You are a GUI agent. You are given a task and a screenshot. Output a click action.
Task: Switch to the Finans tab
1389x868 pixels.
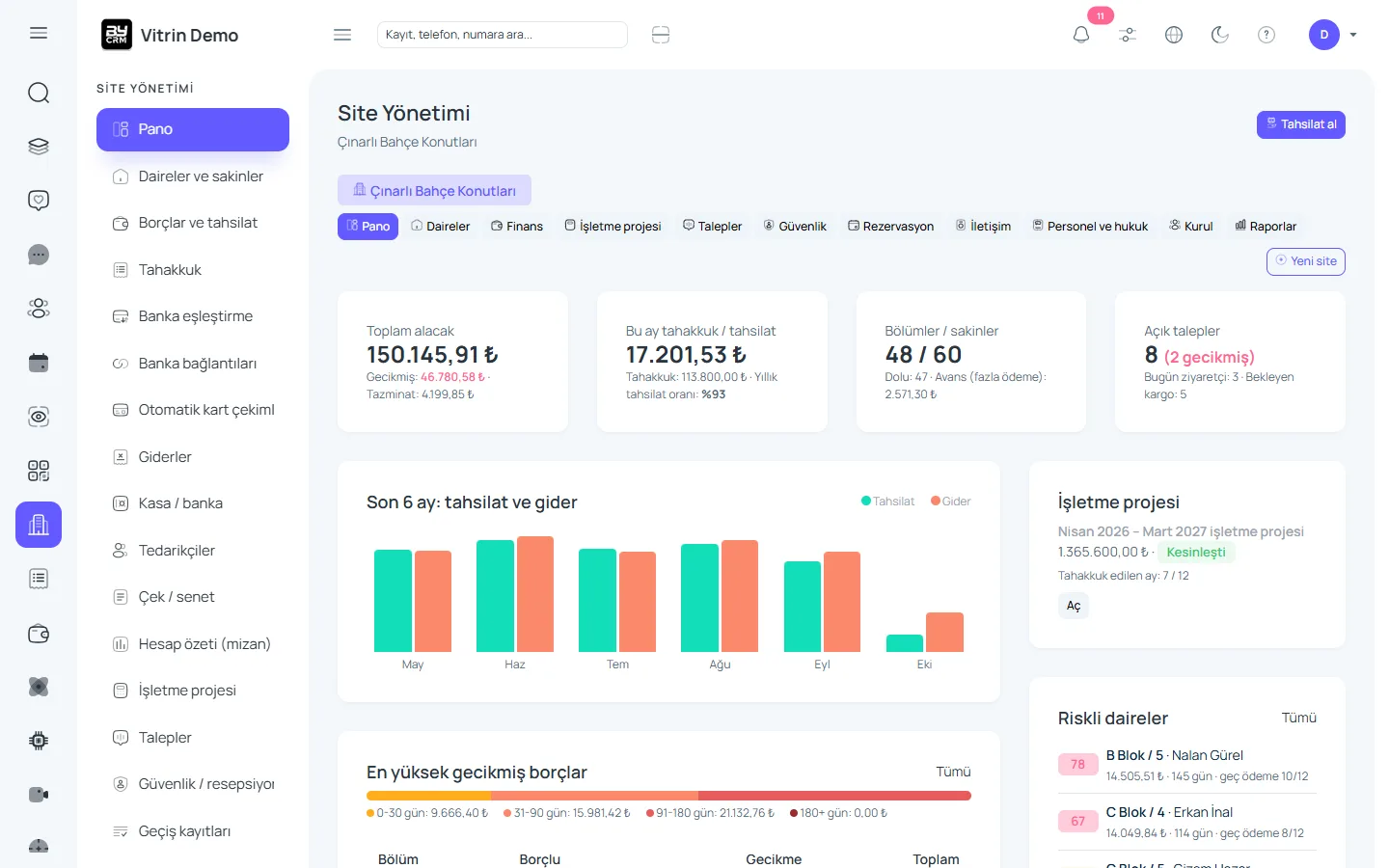point(517,226)
